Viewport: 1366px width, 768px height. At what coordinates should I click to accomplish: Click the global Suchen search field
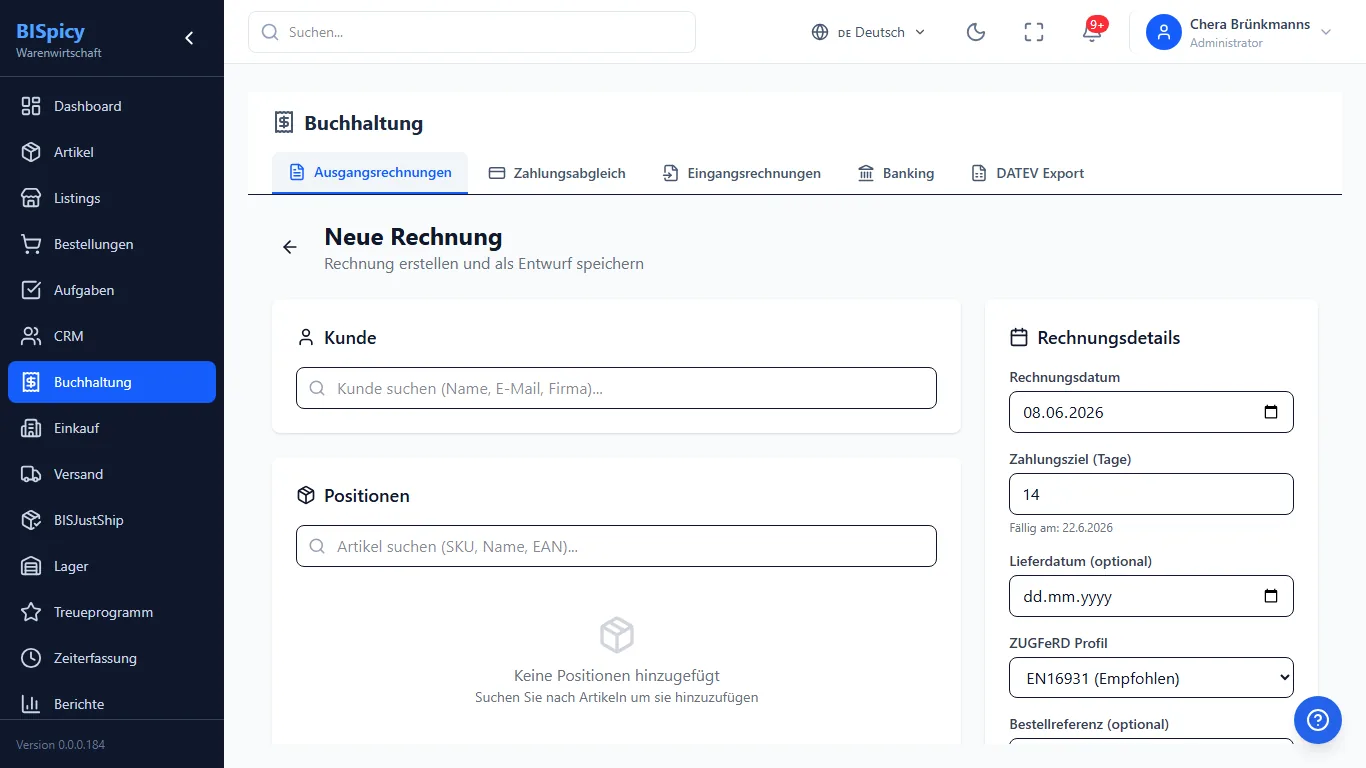[472, 32]
